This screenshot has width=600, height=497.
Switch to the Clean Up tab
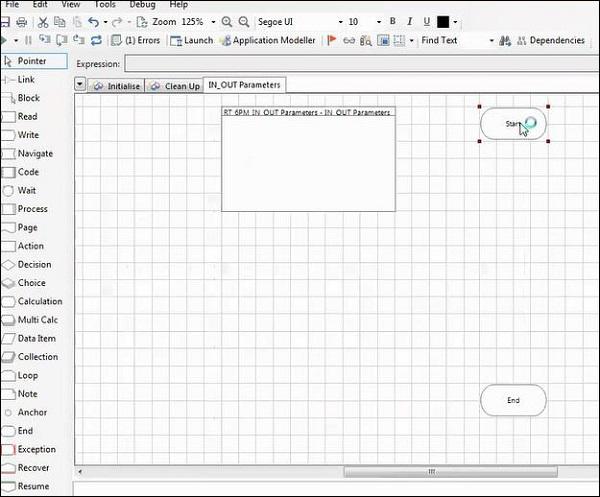coord(174,86)
